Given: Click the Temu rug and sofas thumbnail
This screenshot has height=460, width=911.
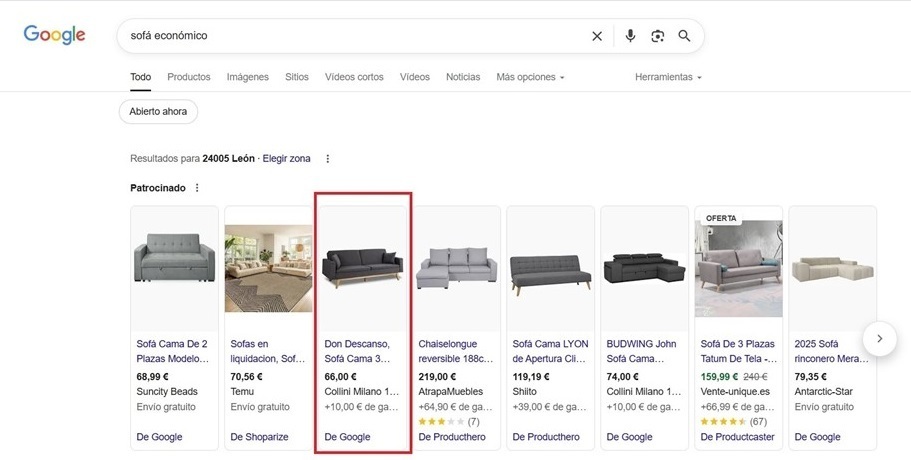Looking at the screenshot, I should coord(268,268).
